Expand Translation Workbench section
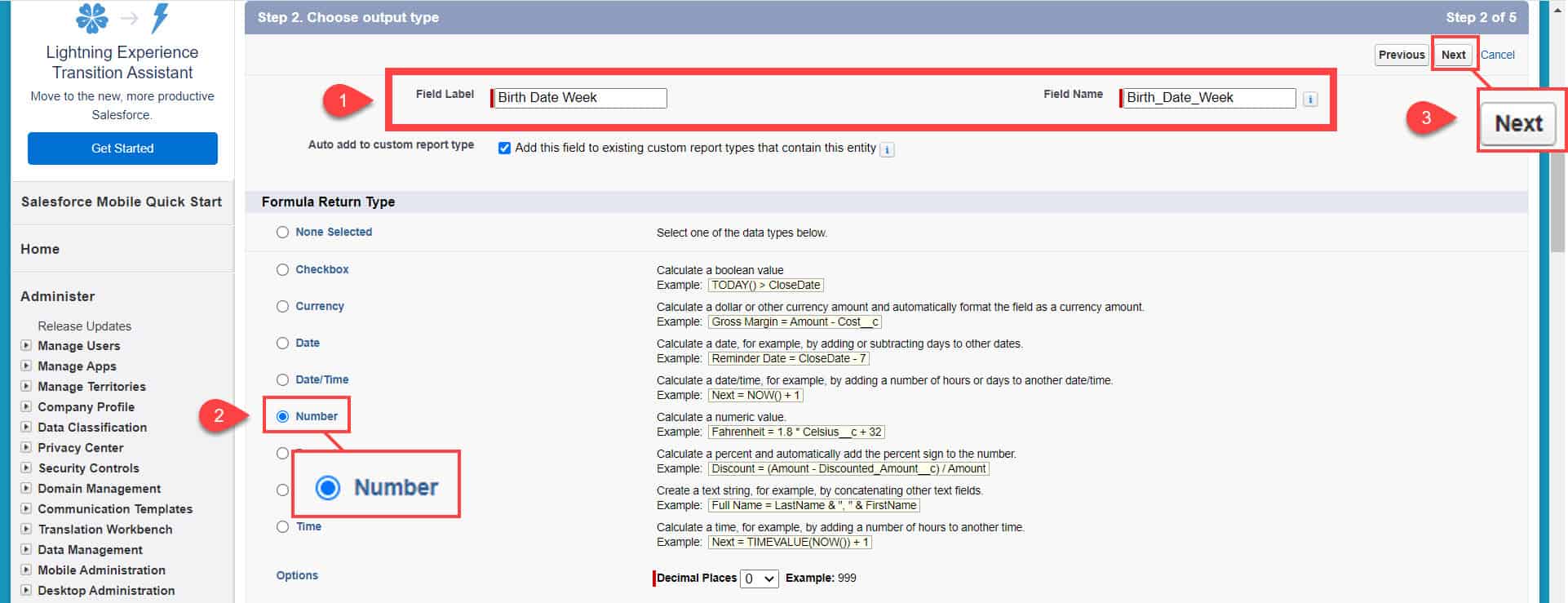This screenshot has height=603, width=1568. tap(26, 530)
